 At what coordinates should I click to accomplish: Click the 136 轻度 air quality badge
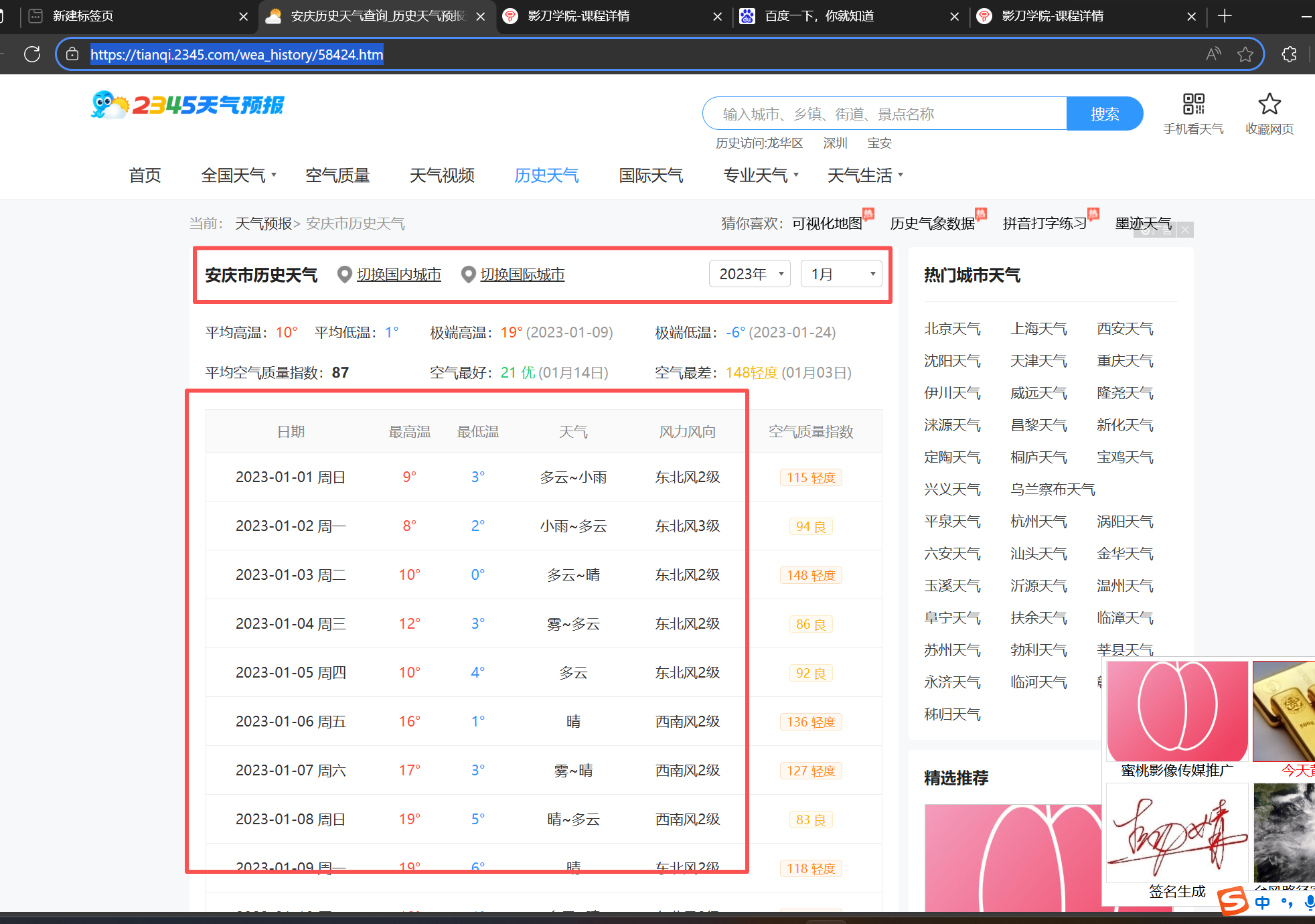[811, 722]
